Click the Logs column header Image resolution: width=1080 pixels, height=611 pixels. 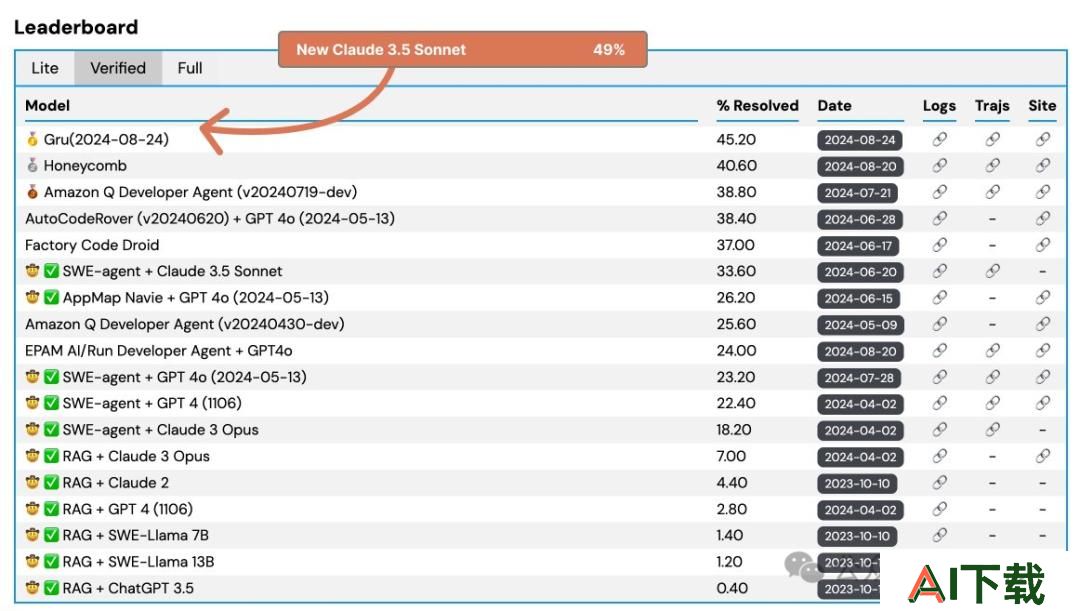(939, 106)
